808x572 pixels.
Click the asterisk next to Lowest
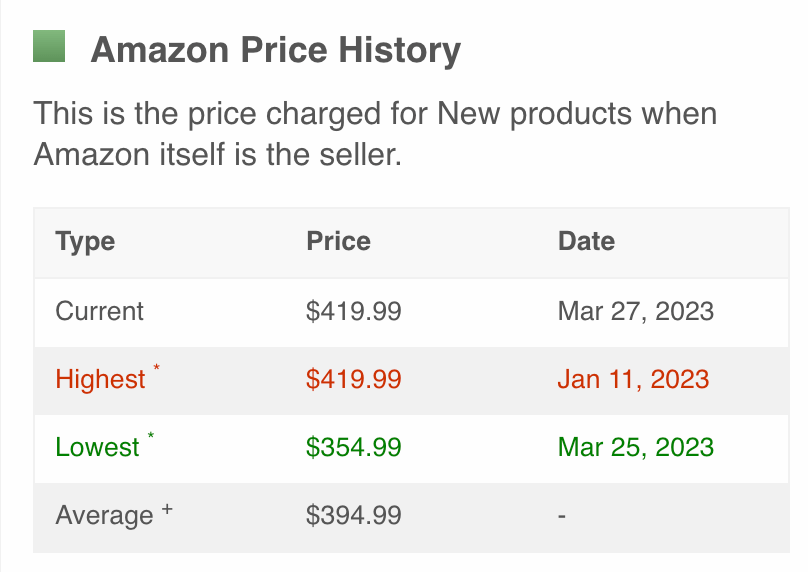(151, 439)
